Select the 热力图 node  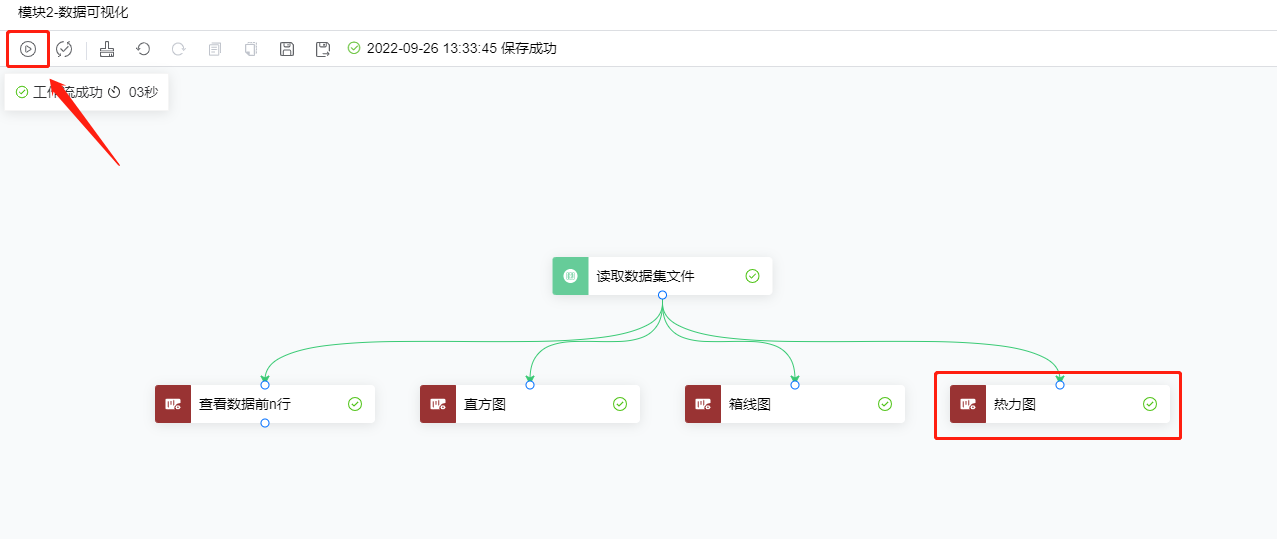1060,404
